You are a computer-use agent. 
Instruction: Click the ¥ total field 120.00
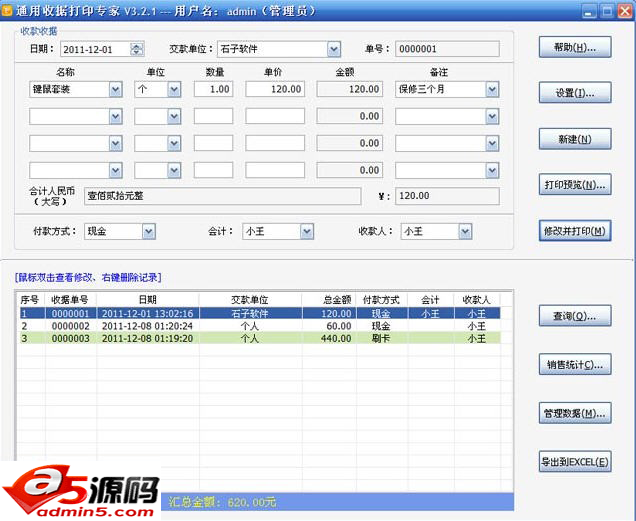[x=447, y=196]
